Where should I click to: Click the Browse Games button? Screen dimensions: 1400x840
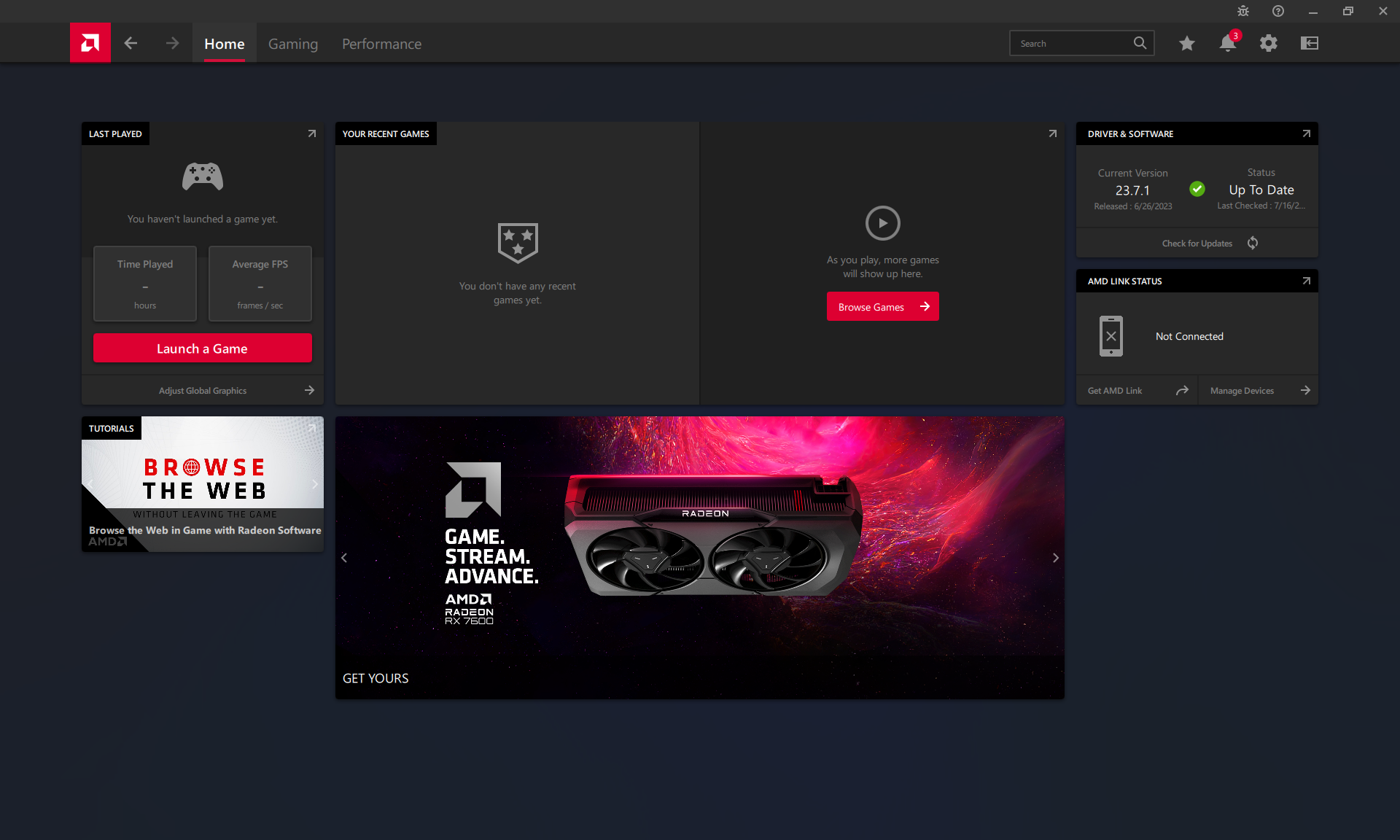pos(883,306)
